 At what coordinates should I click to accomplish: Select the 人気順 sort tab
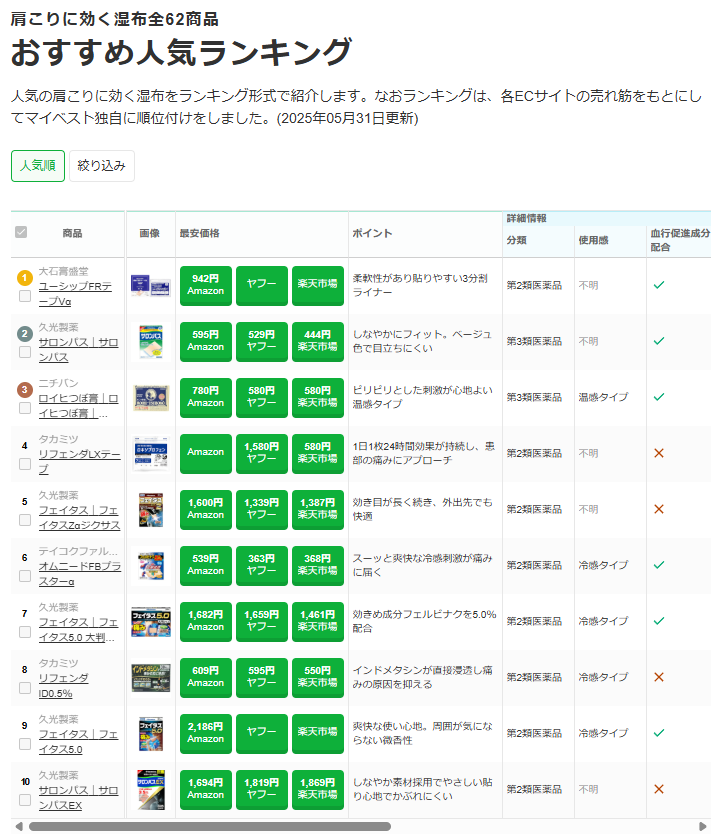(x=38, y=166)
